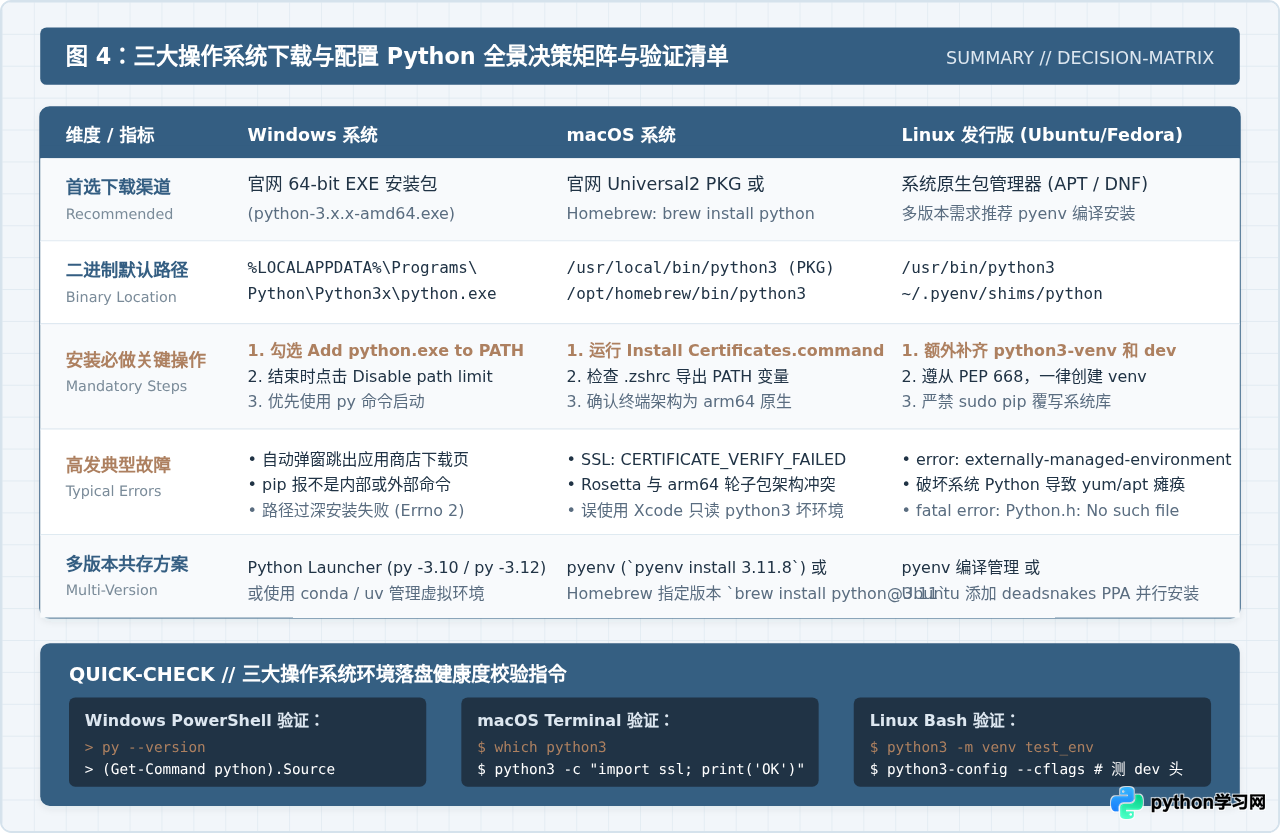Click "官网 64-bit EXE 安装包" cell text

tap(343, 184)
